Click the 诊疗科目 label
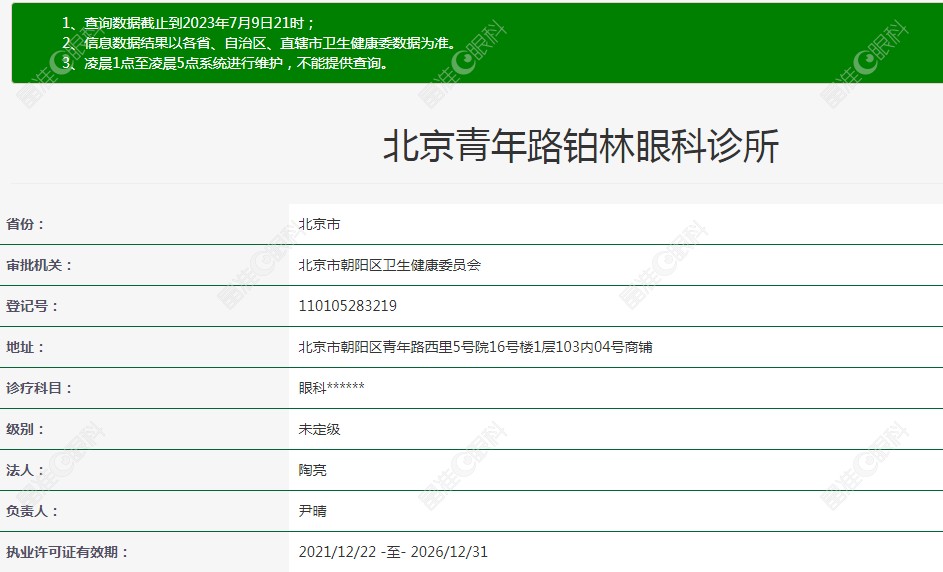The image size is (943, 572). tap(39, 388)
